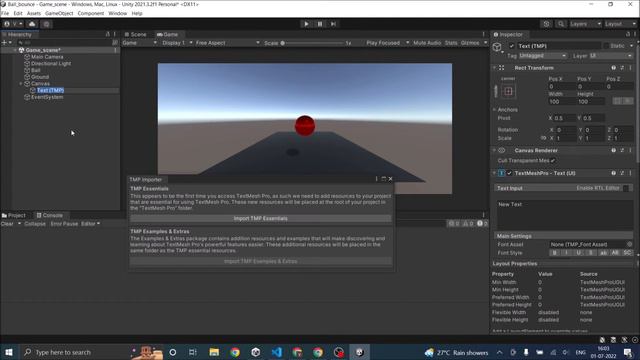640x360 pixels.
Task: Open TextMeshPro component help icon
Action: (613, 173)
